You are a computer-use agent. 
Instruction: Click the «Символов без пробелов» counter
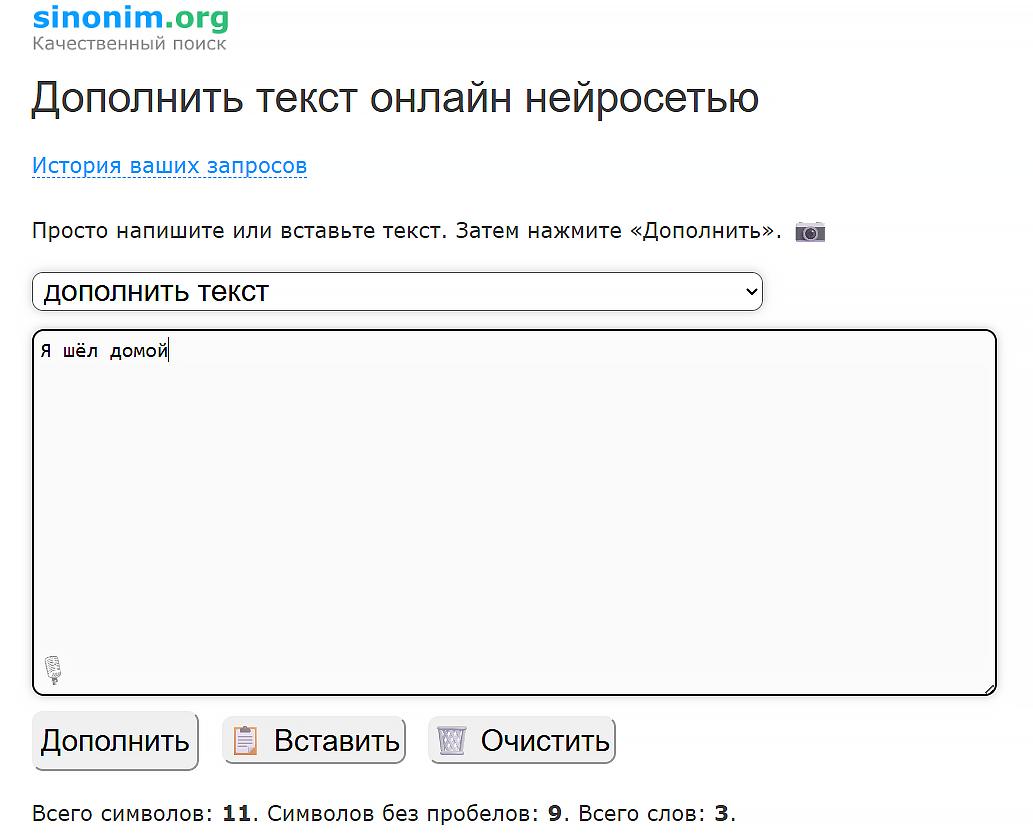pos(414,813)
